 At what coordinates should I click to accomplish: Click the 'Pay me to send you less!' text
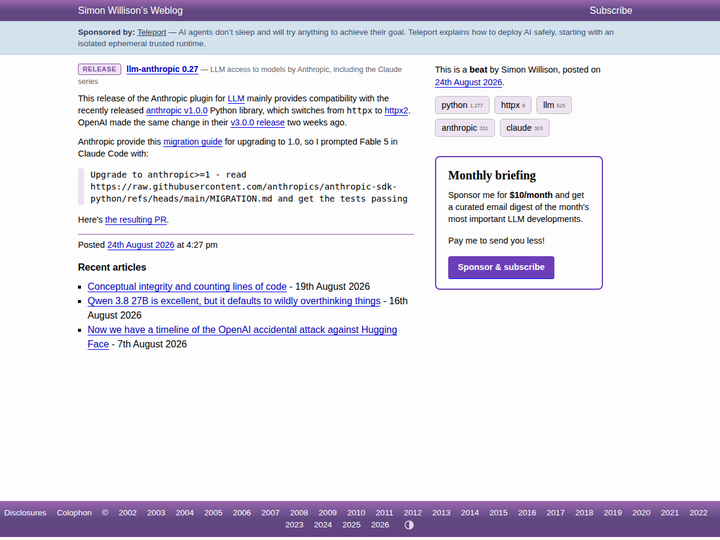(496, 241)
